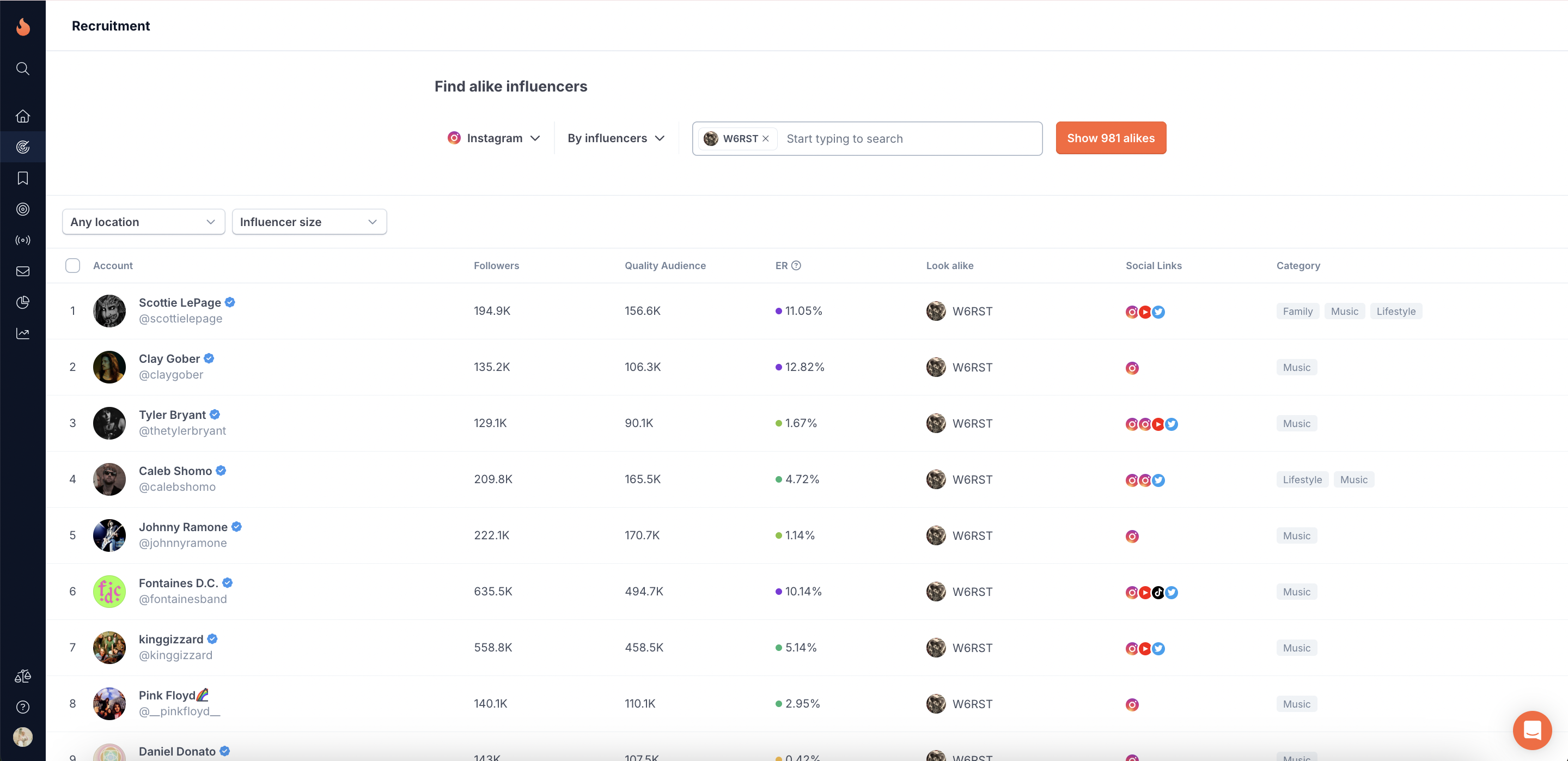This screenshot has width=1568, height=761.
Task: Select the Recruitment target icon in sidebar
Action: 22,146
